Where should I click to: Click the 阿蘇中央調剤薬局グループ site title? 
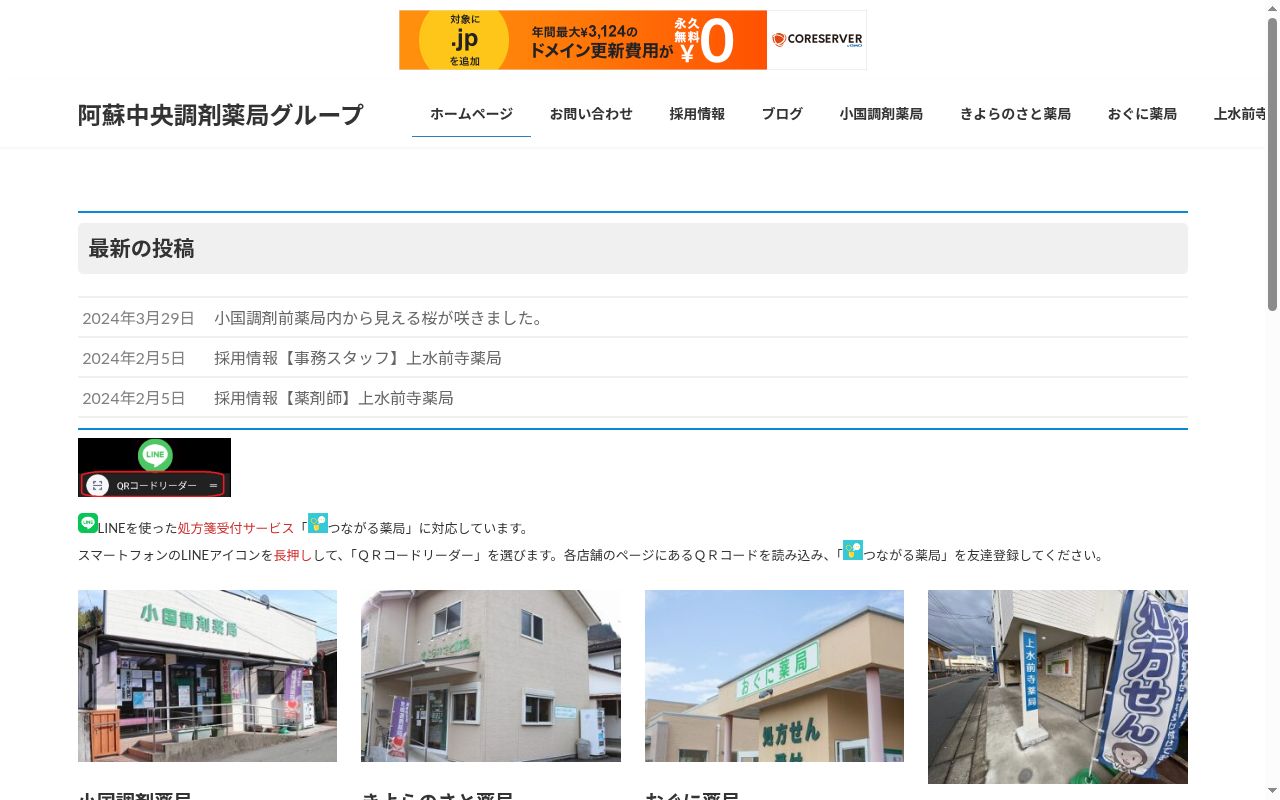221,115
